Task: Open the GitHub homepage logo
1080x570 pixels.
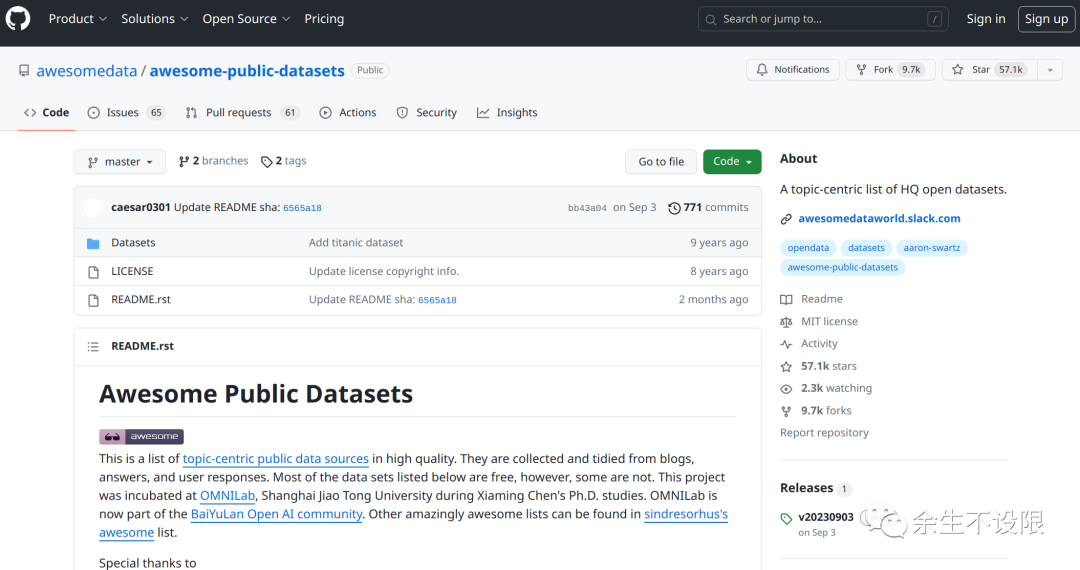Action: pyautogui.click(x=18, y=19)
